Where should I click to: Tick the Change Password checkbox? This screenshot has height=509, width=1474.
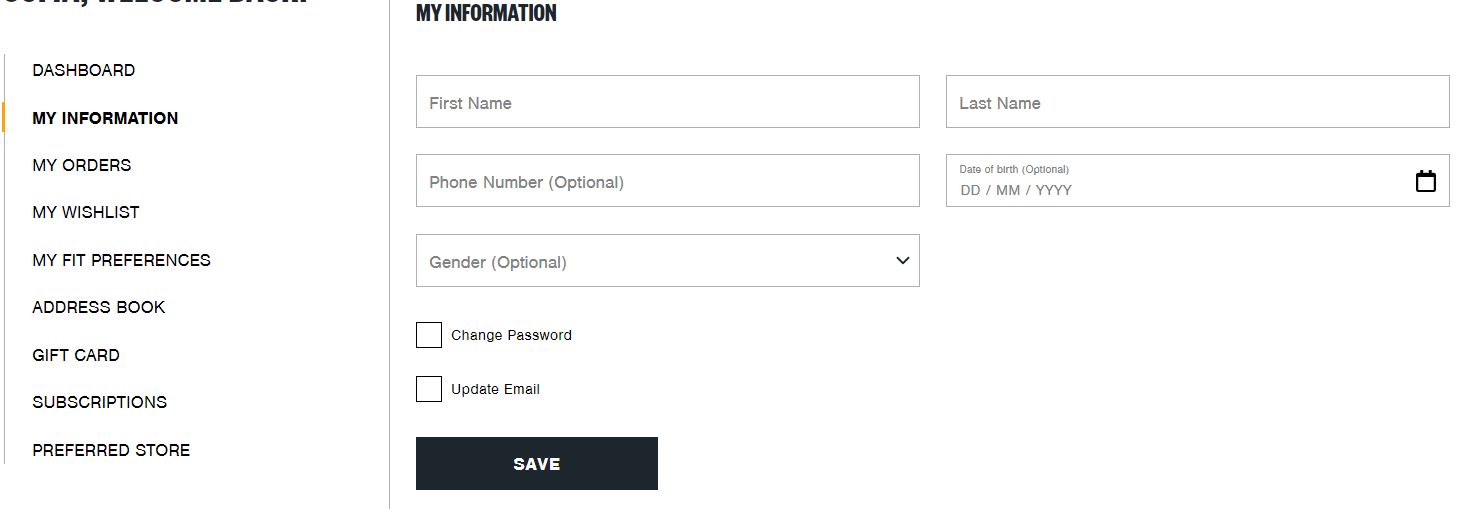point(429,335)
